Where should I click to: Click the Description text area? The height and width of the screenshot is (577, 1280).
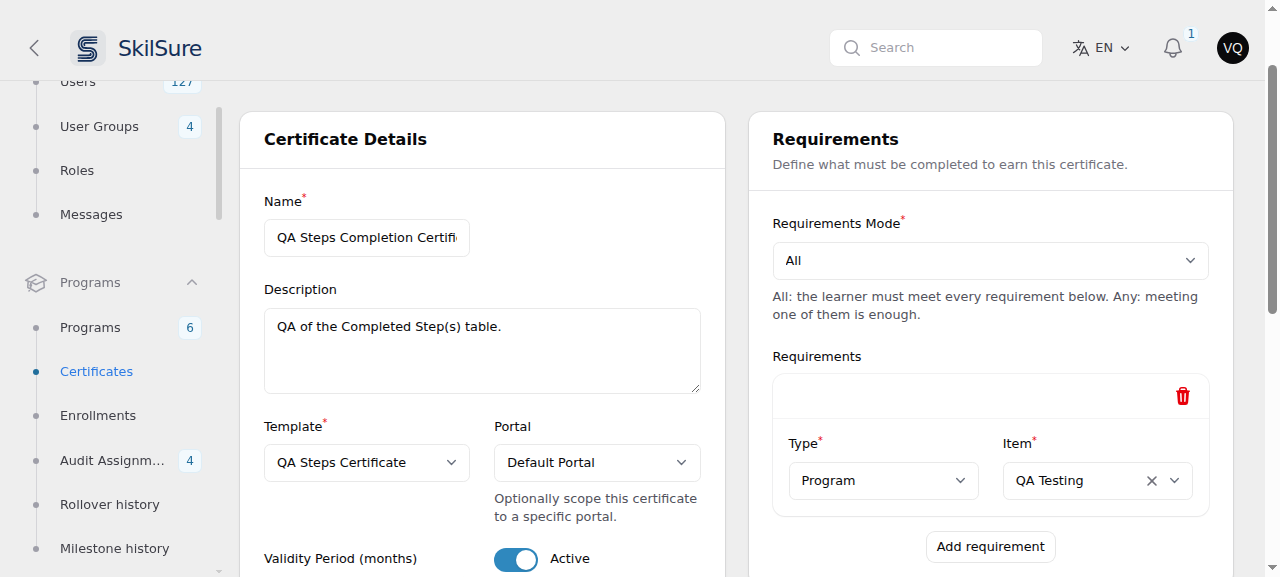(x=482, y=351)
